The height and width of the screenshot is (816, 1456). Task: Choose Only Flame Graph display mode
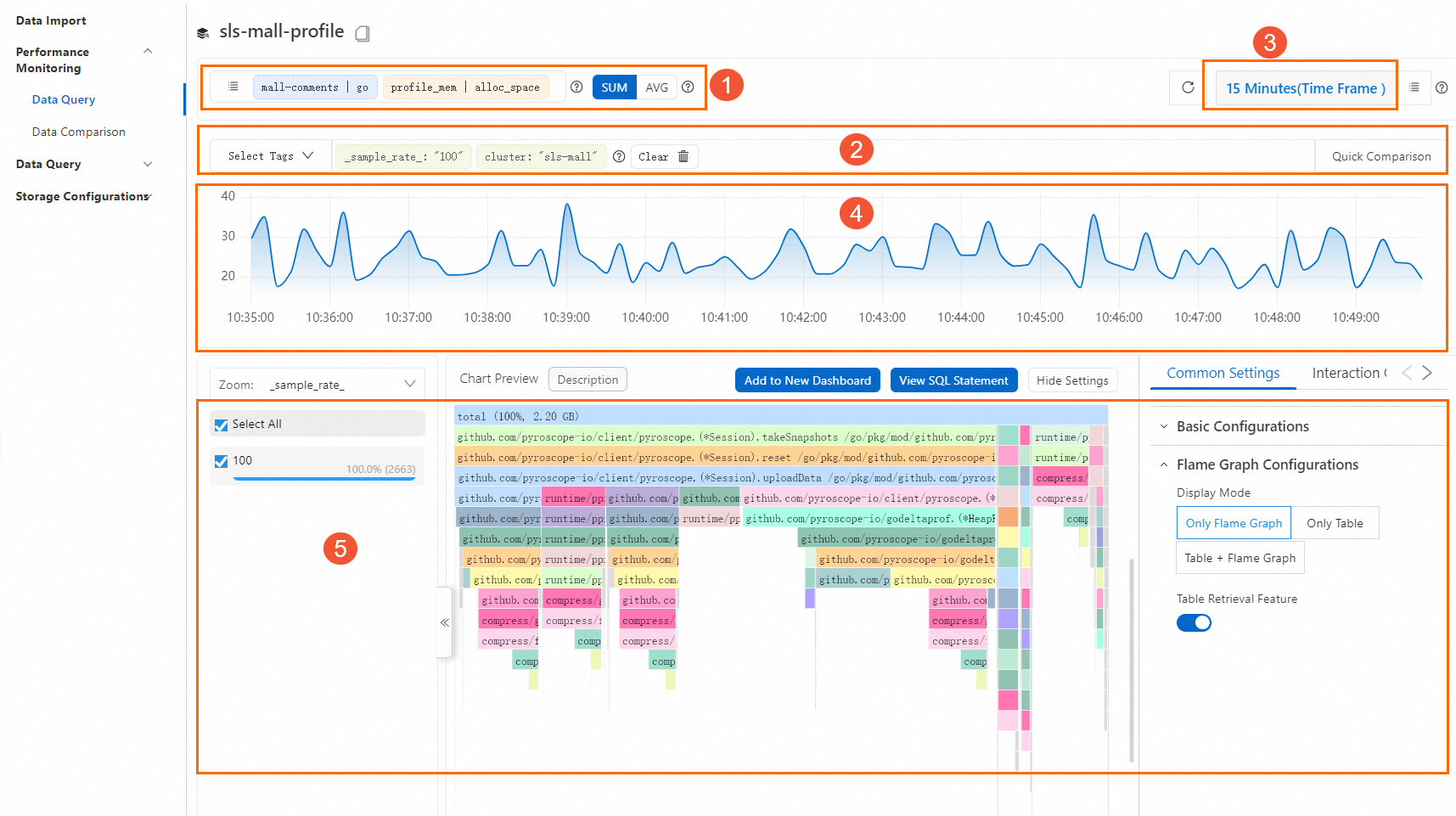coord(1234,523)
